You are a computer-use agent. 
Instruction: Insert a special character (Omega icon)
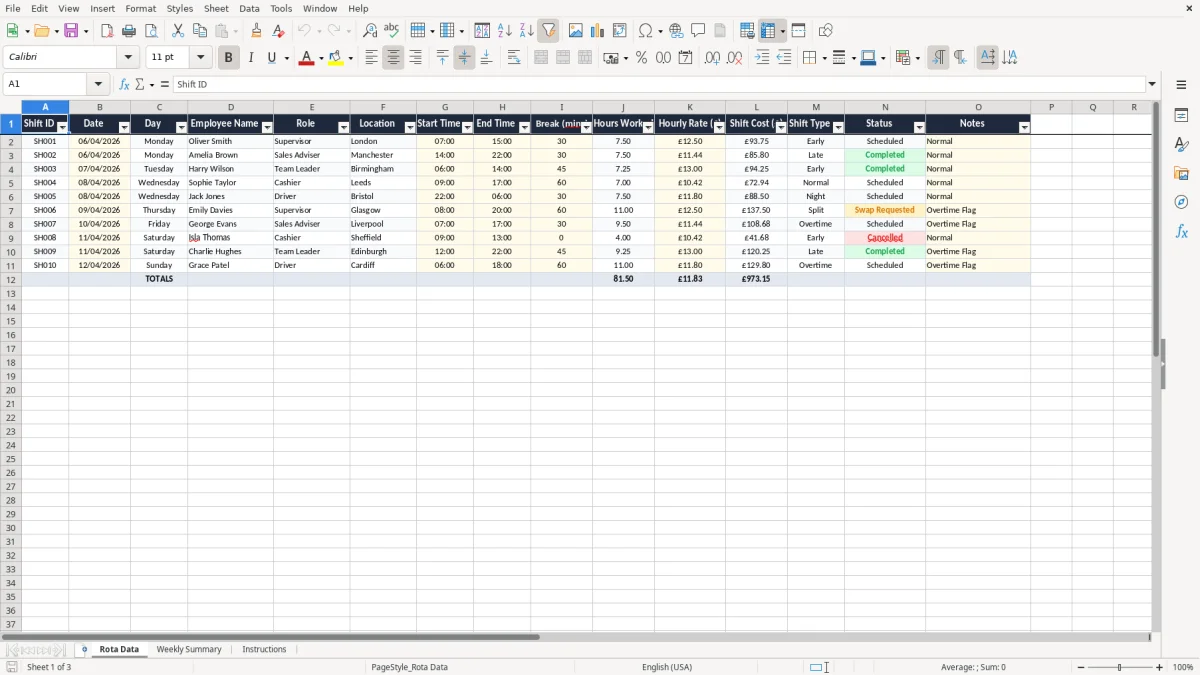pos(646,31)
